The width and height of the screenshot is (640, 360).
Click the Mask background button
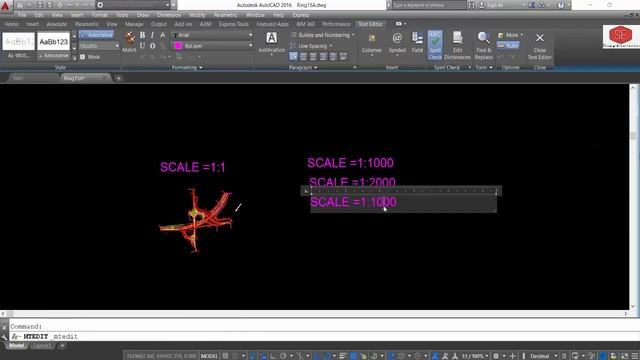(x=90, y=57)
